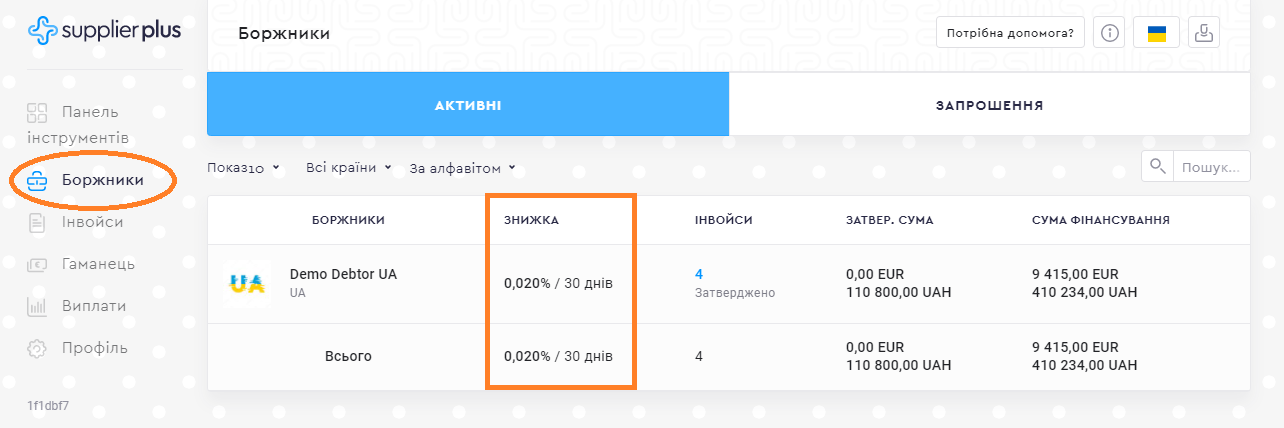Open the info icon in header
This screenshot has width=1284, height=428.
tap(1109, 33)
